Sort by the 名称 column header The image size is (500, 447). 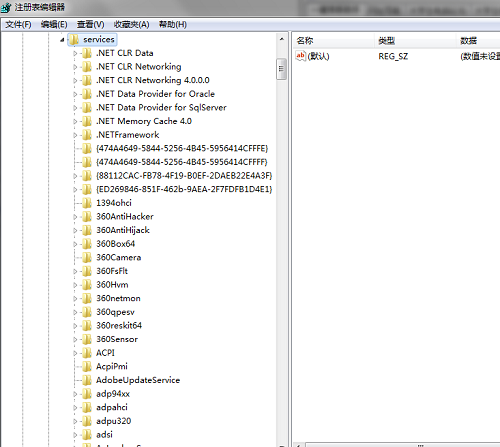(x=333, y=41)
